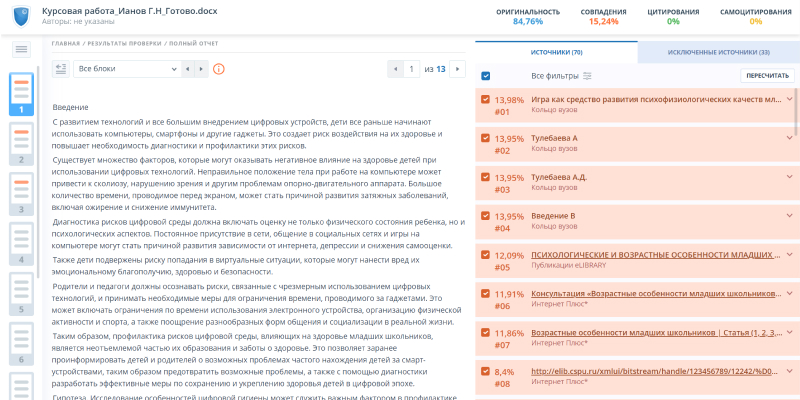800x400 pixels.
Task: Click 'Результаты проверки' breadcrumb
Action: point(124,43)
